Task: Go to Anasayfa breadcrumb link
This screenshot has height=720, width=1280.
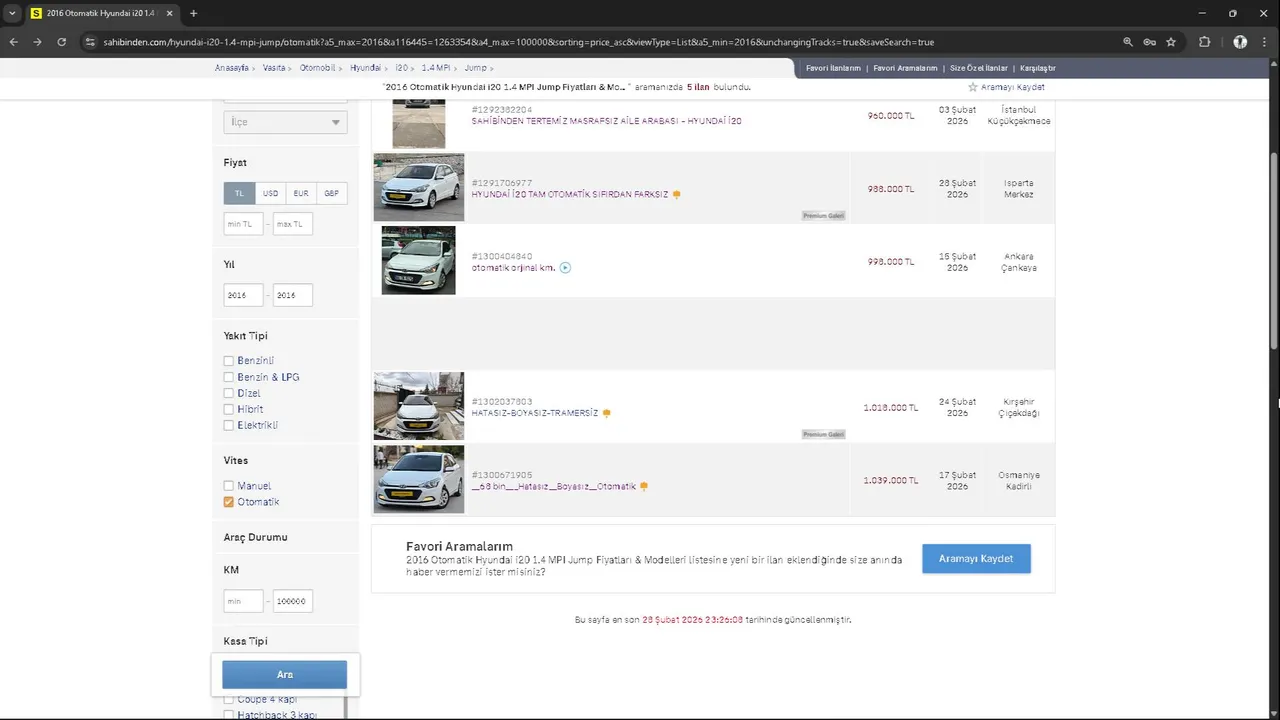Action: pyautogui.click(x=232, y=68)
